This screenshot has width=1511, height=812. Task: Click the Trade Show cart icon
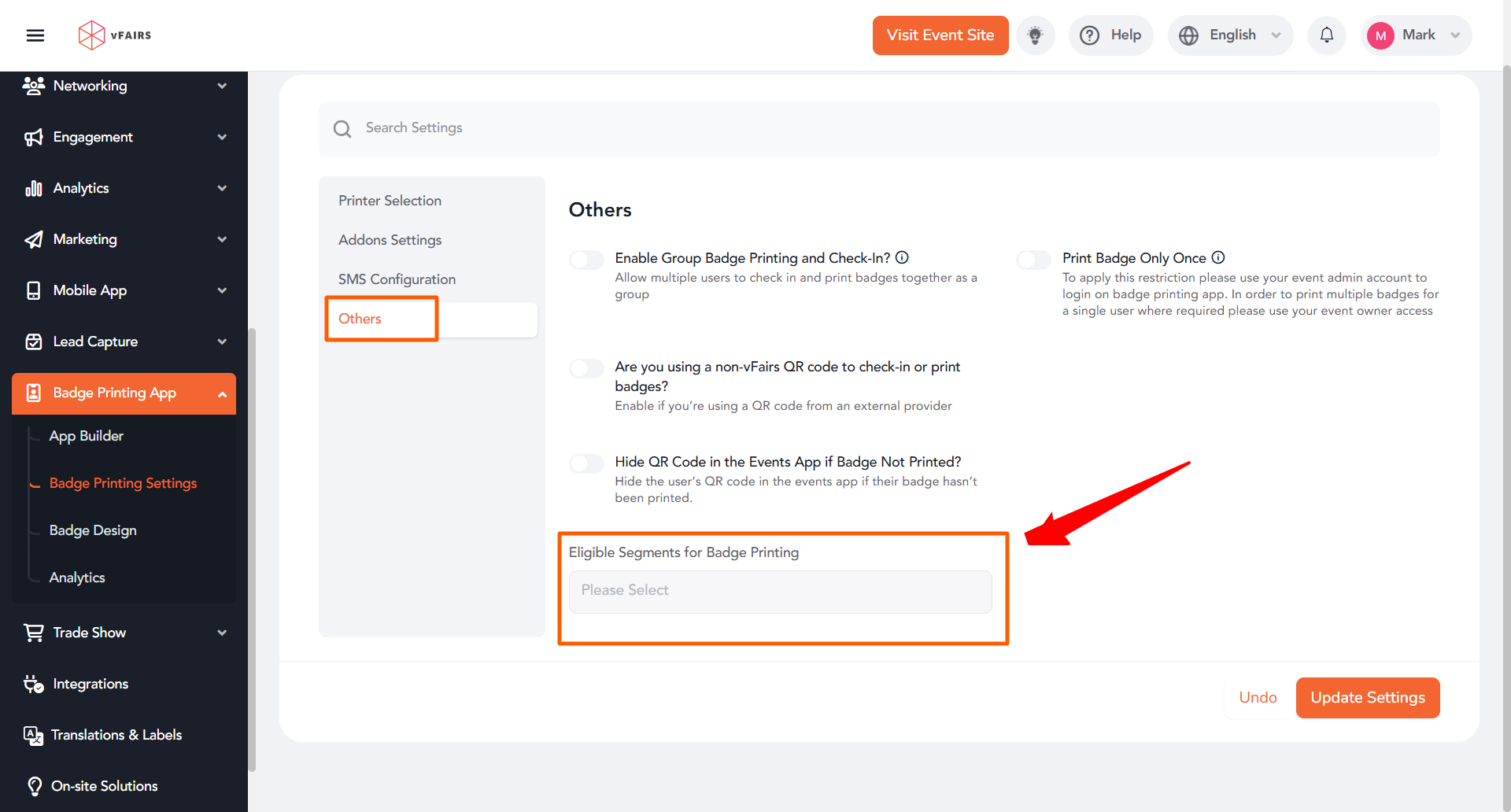pyautogui.click(x=33, y=633)
